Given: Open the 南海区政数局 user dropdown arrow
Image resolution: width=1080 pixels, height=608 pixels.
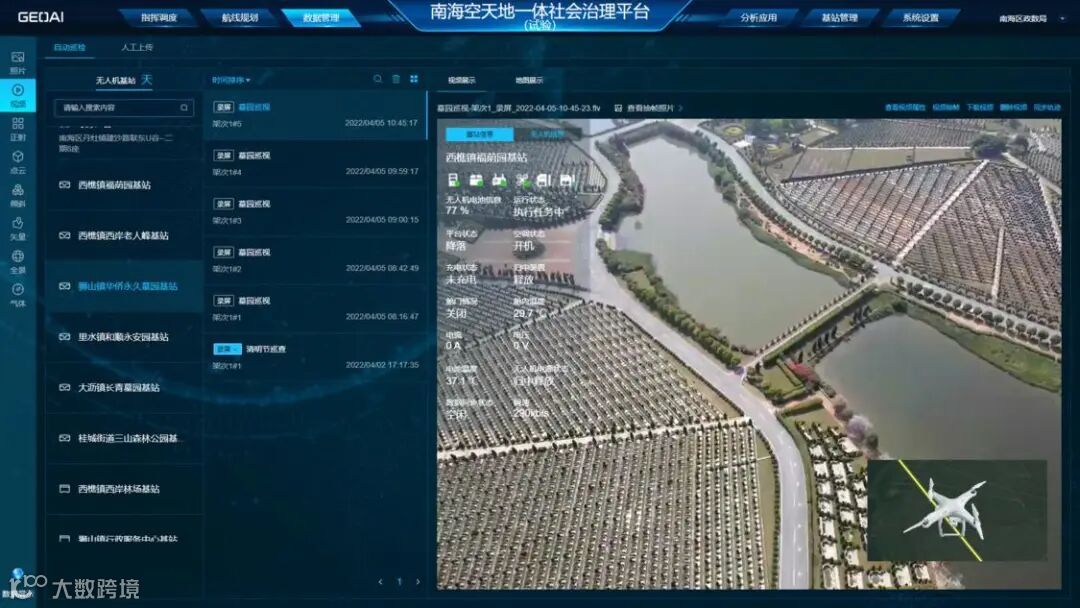Looking at the screenshot, I should [1062, 19].
